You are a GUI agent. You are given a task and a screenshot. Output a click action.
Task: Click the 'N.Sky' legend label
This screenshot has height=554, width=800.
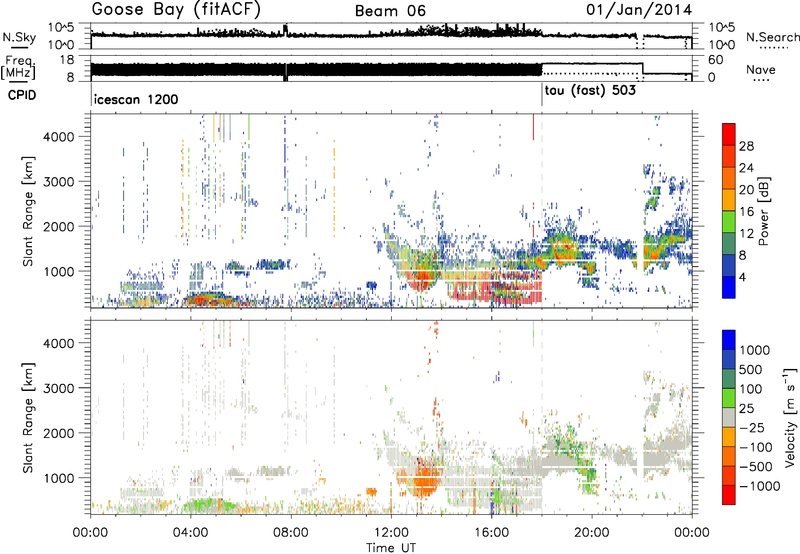(x=19, y=37)
